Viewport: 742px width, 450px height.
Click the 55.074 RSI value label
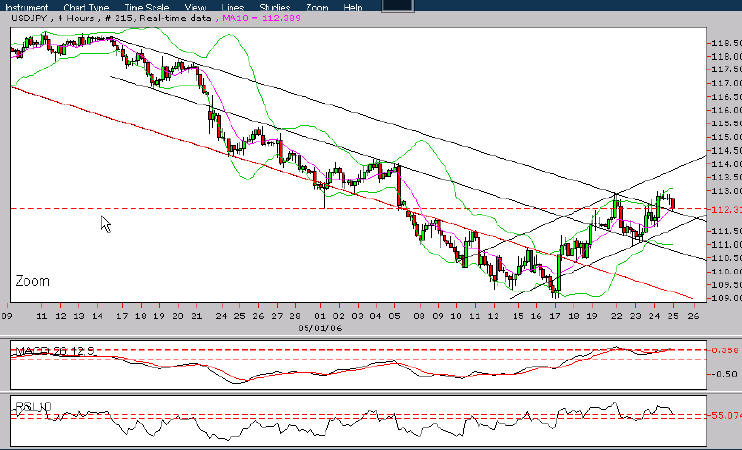pyautogui.click(x=726, y=415)
